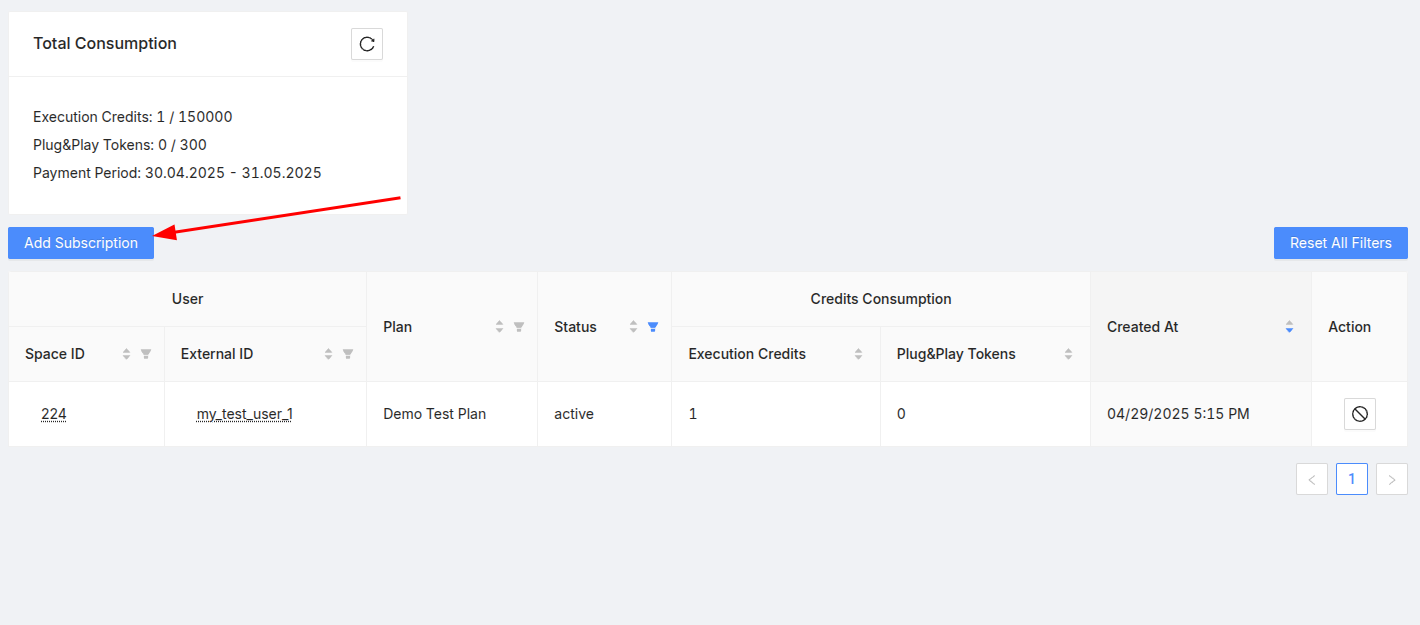Sort Execution Credits column arrows
This screenshot has height=625, width=1420.
(858, 354)
